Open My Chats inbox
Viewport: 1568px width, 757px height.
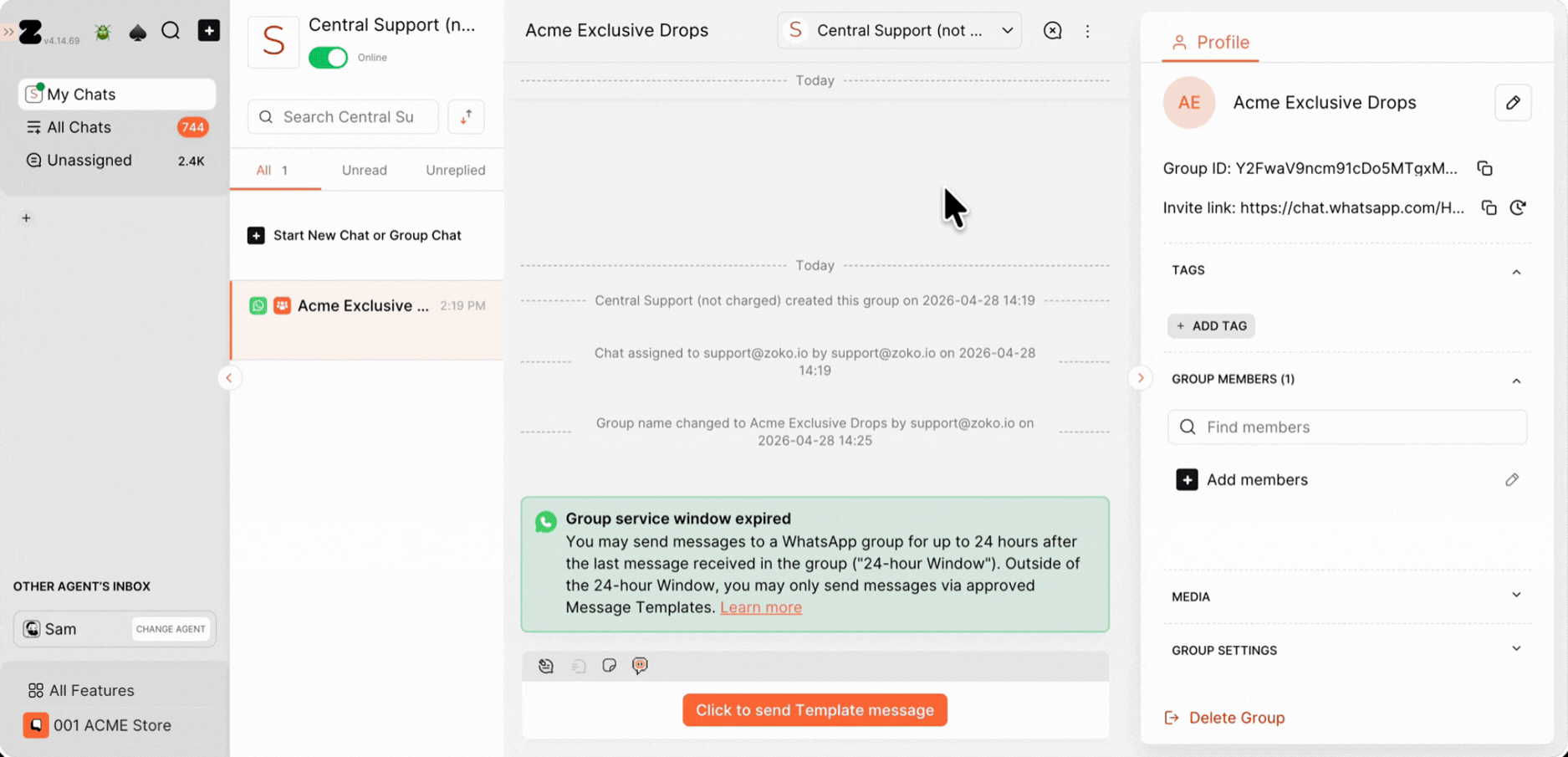(117, 95)
